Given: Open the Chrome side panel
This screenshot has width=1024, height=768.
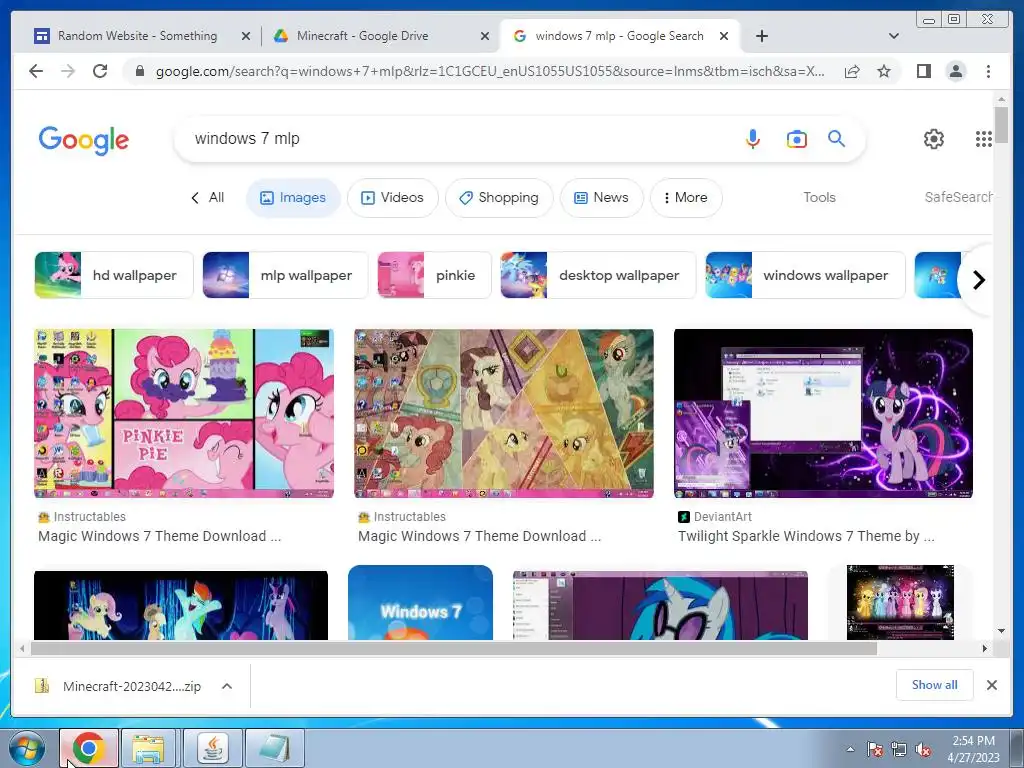Looking at the screenshot, I should coord(923,71).
